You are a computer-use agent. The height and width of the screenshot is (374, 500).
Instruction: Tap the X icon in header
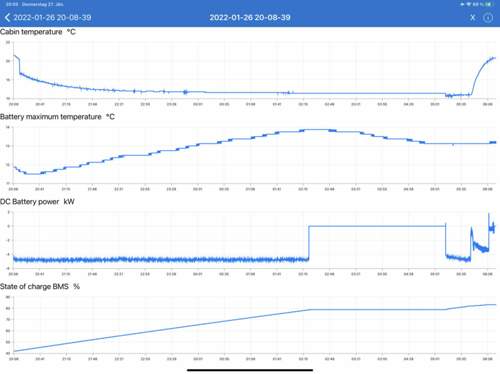coord(473,17)
